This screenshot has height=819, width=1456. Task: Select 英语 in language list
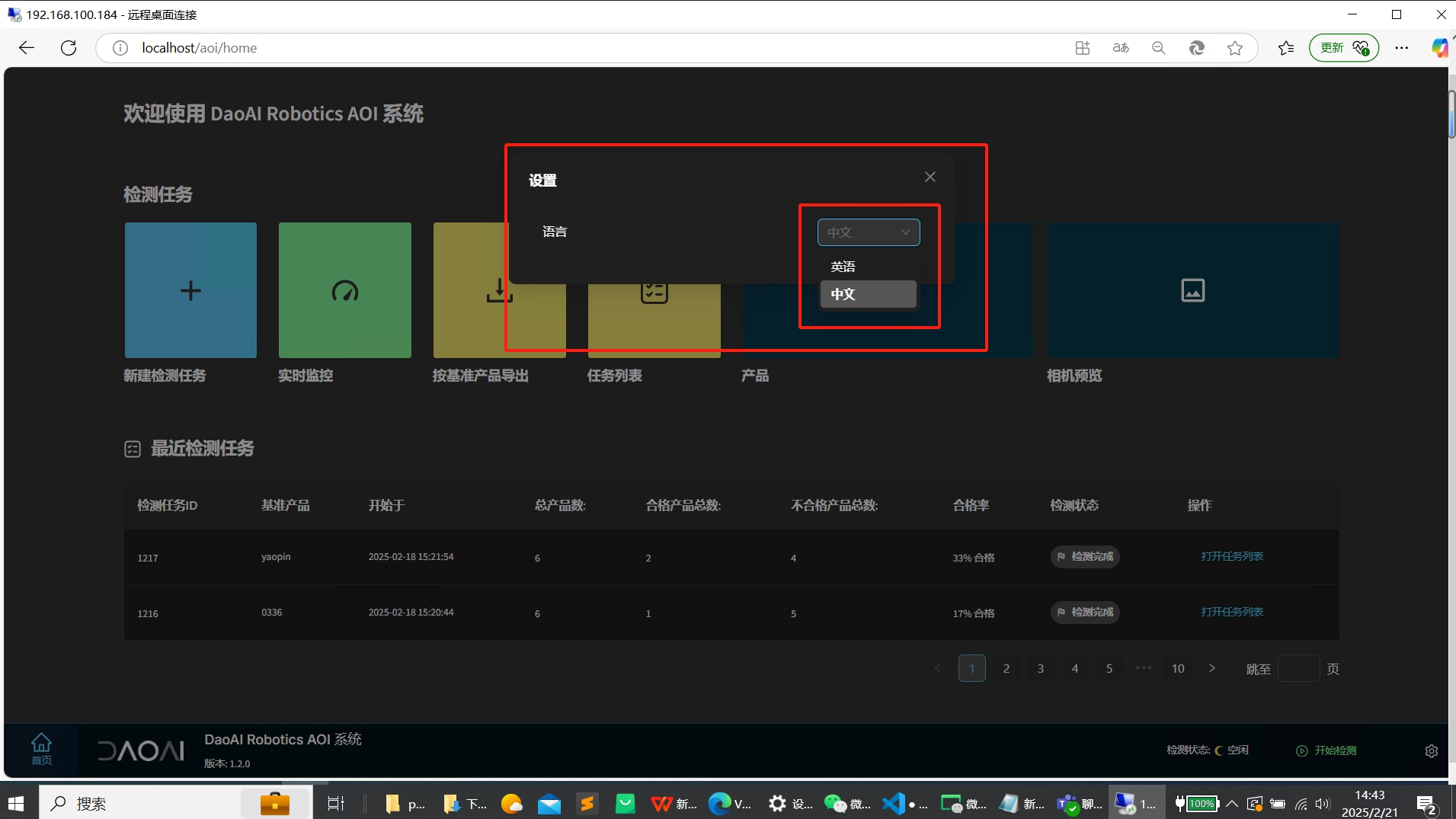coord(868,267)
